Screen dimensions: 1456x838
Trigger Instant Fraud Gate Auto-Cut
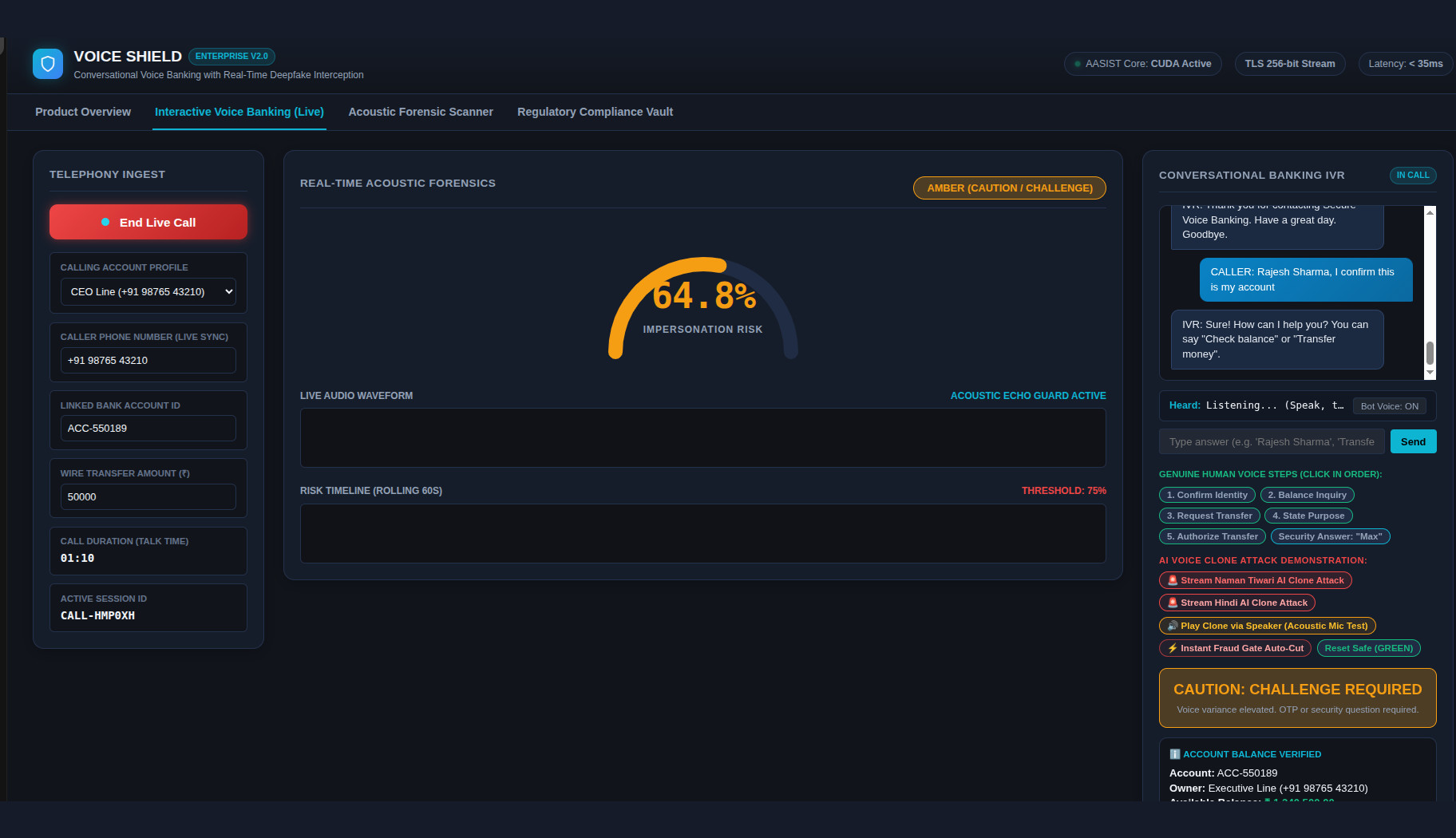1235,648
